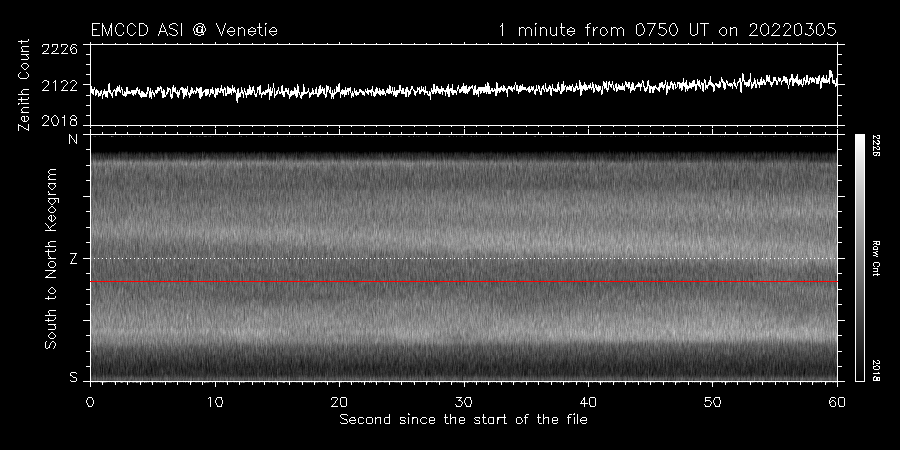Screen dimensions: 900x450
Task: Click the 2226 tick label on zenith count axis
Action: 60,49
